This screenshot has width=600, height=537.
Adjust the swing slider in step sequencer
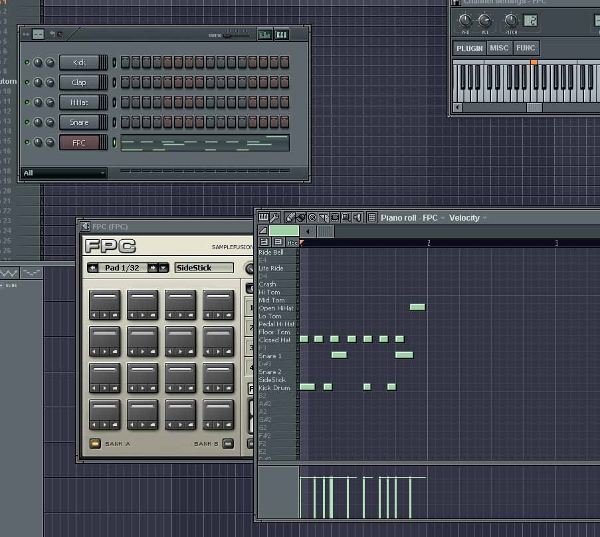[236, 35]
